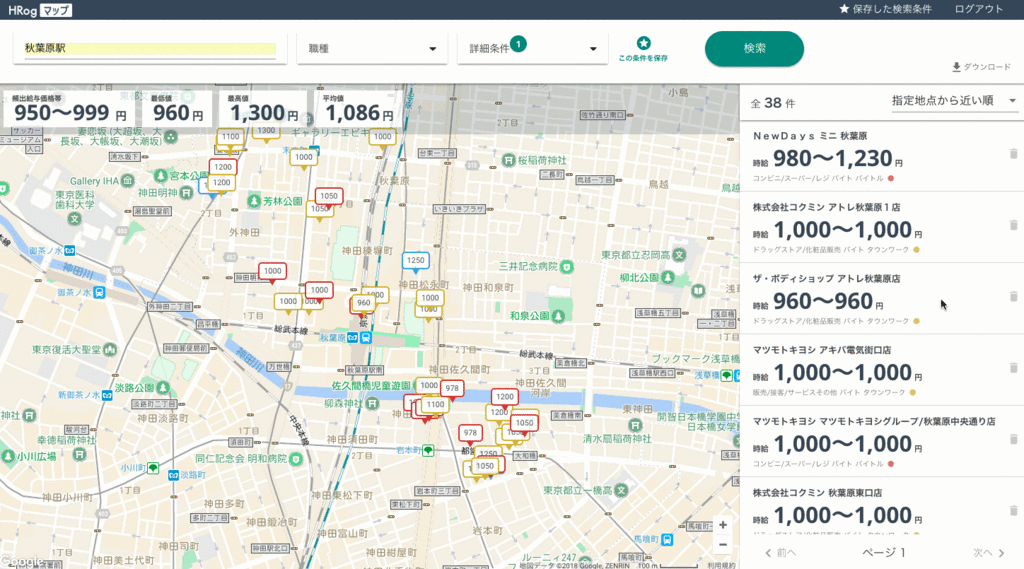The width and height of the screenshot is (1024, 569).
Task: Click the HRog マップ logo
Action: (x=40, y=10)
